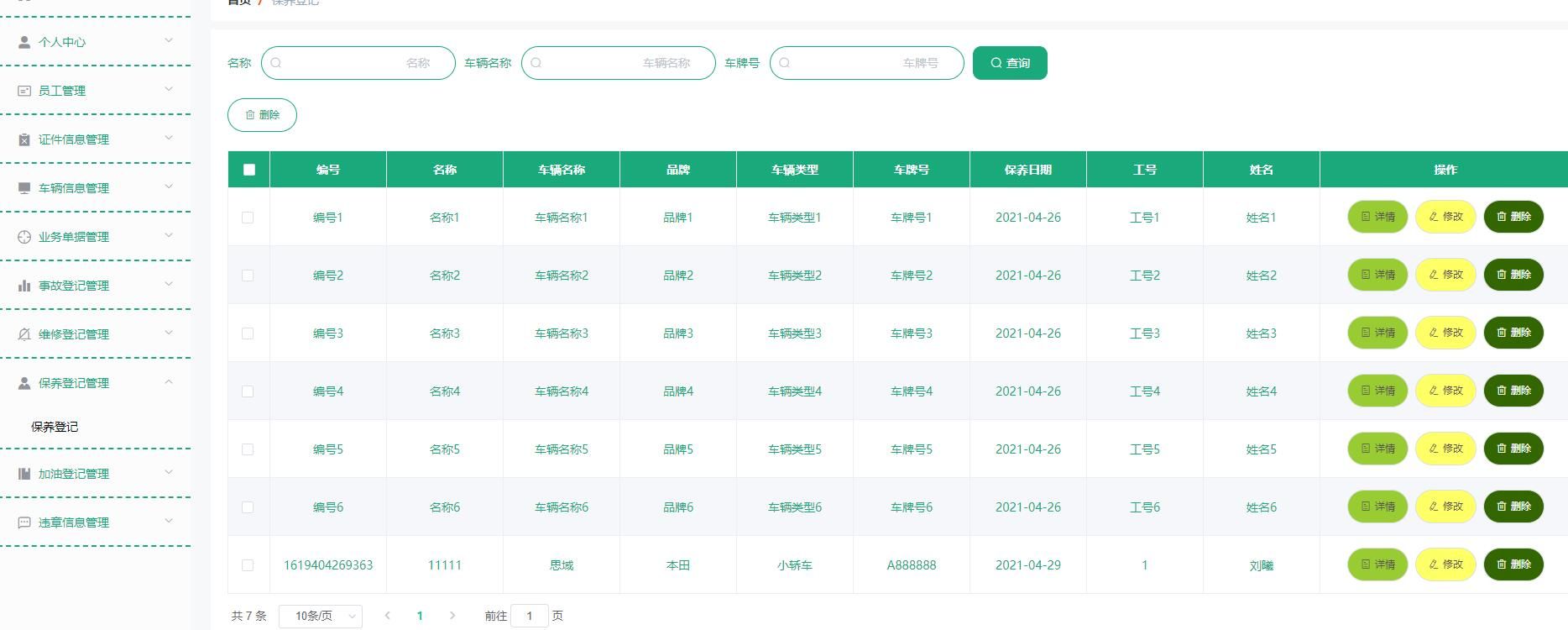View 详情 for the 编号4 row
1568x630 pixels.
[x=1377, y=391]
